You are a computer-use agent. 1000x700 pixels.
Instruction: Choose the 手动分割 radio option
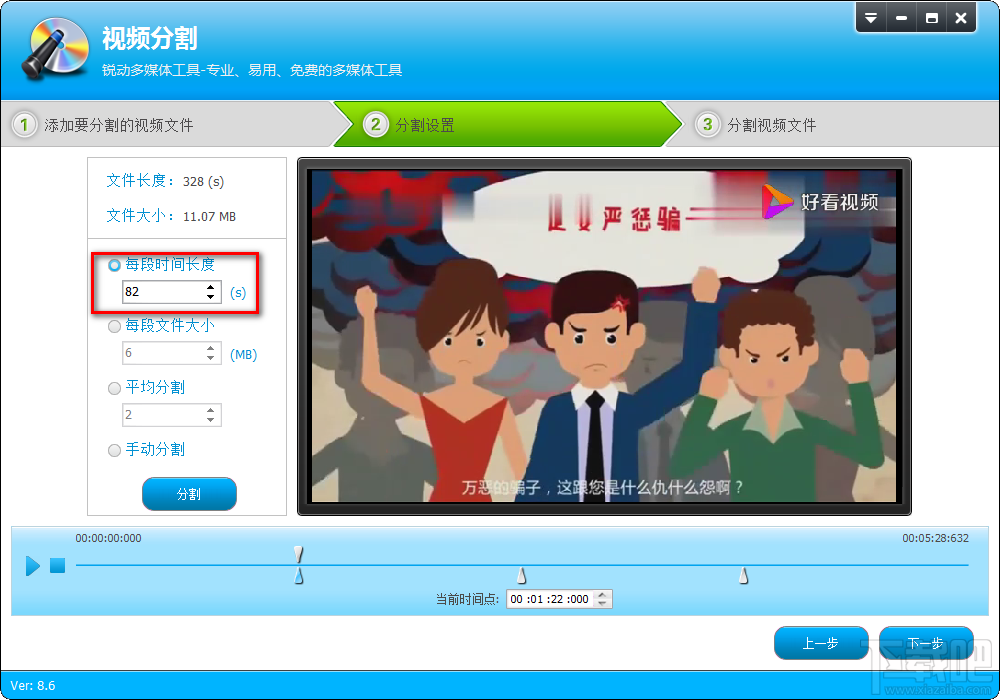pos(114,450)
